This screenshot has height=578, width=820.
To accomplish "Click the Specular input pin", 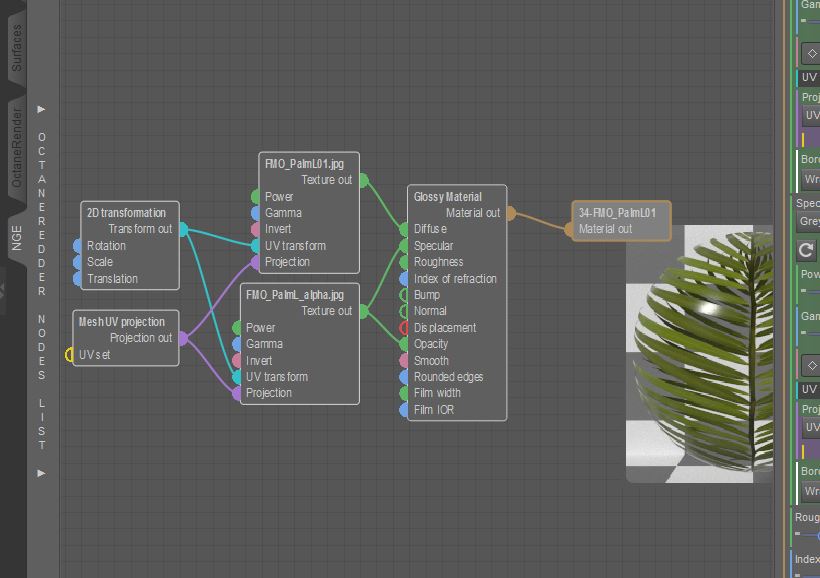I will (404, 245).
